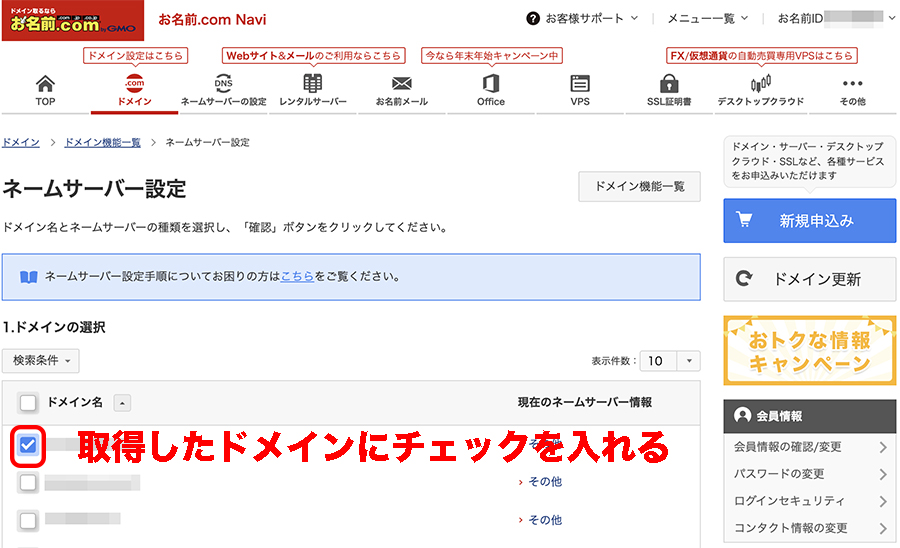Select the SSL certificate padlock icon
The image size is (900, 548).
tap(669, 84)
